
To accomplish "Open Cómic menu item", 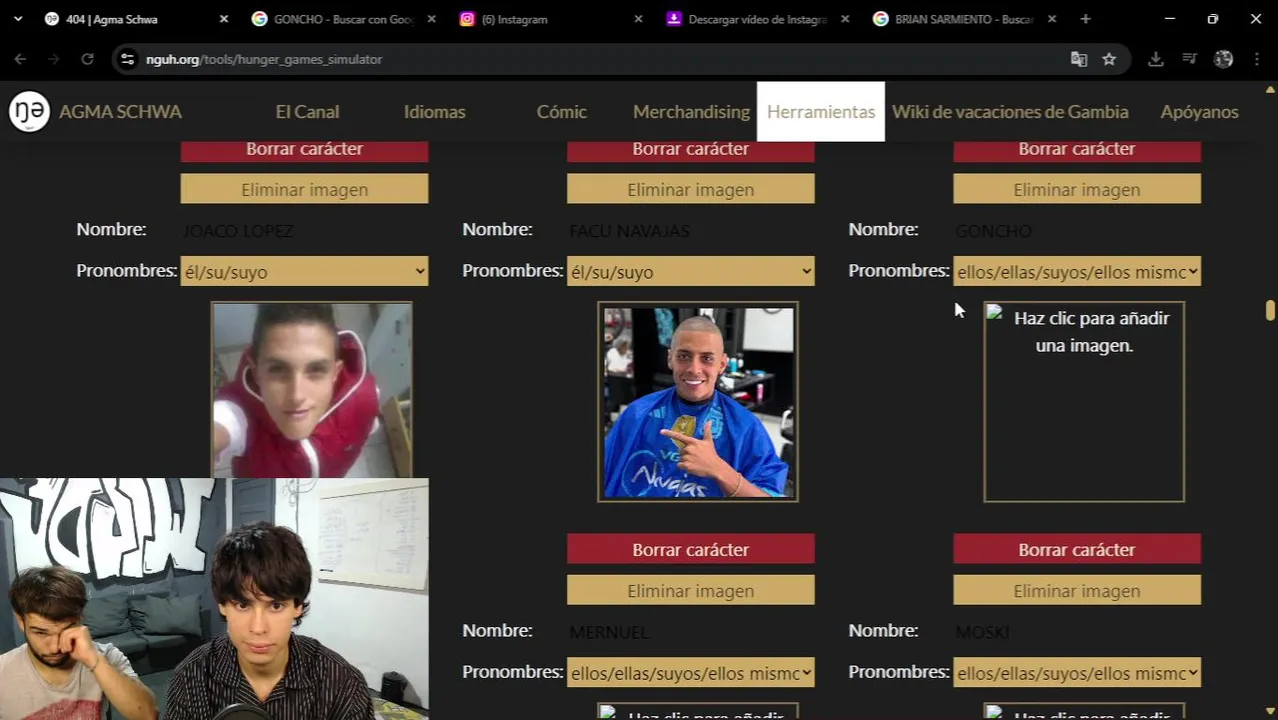I will point(561,111).
